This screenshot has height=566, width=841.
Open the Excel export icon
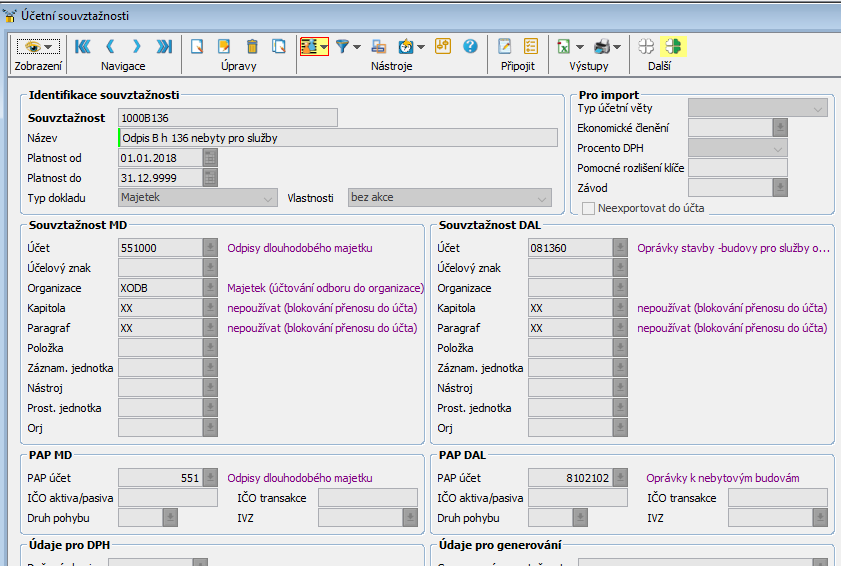tap(564, 46)
